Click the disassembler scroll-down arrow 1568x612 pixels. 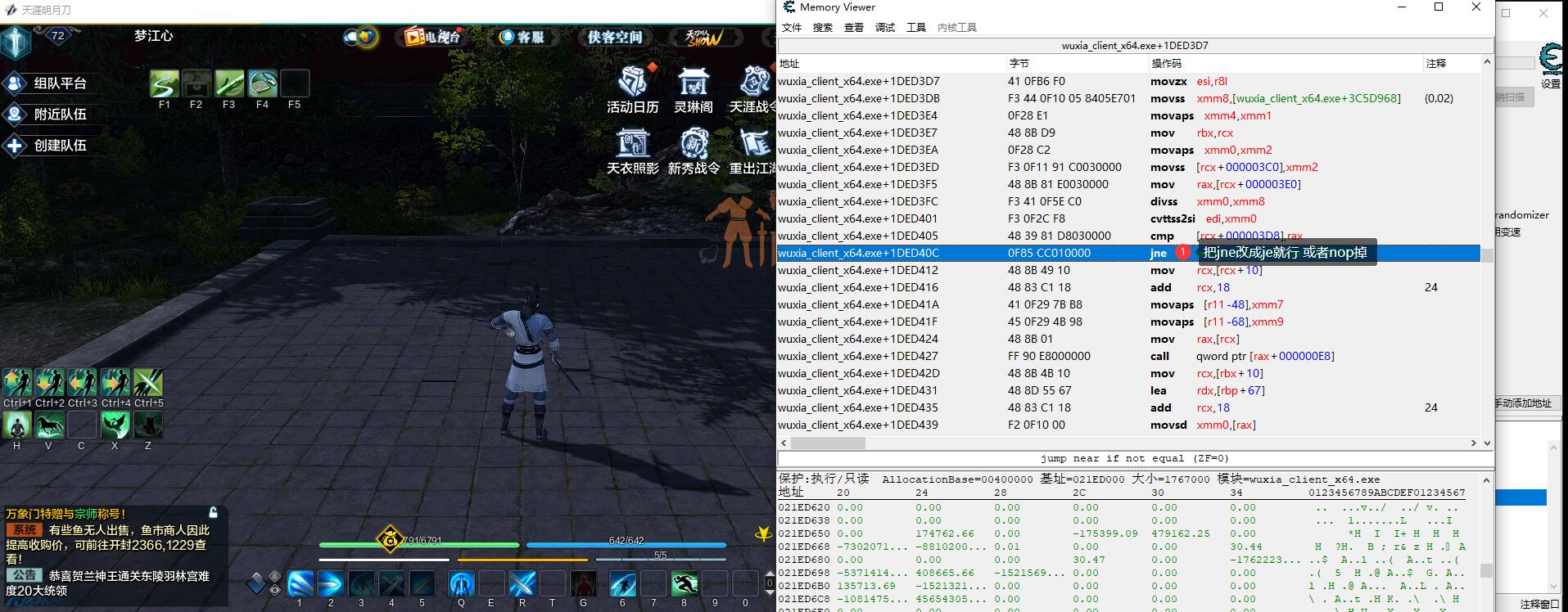1487,443
